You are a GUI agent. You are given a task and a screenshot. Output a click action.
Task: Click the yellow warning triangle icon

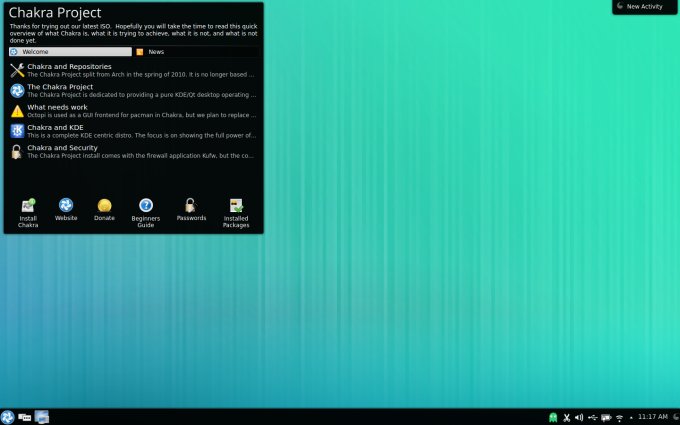coord(17,111)
